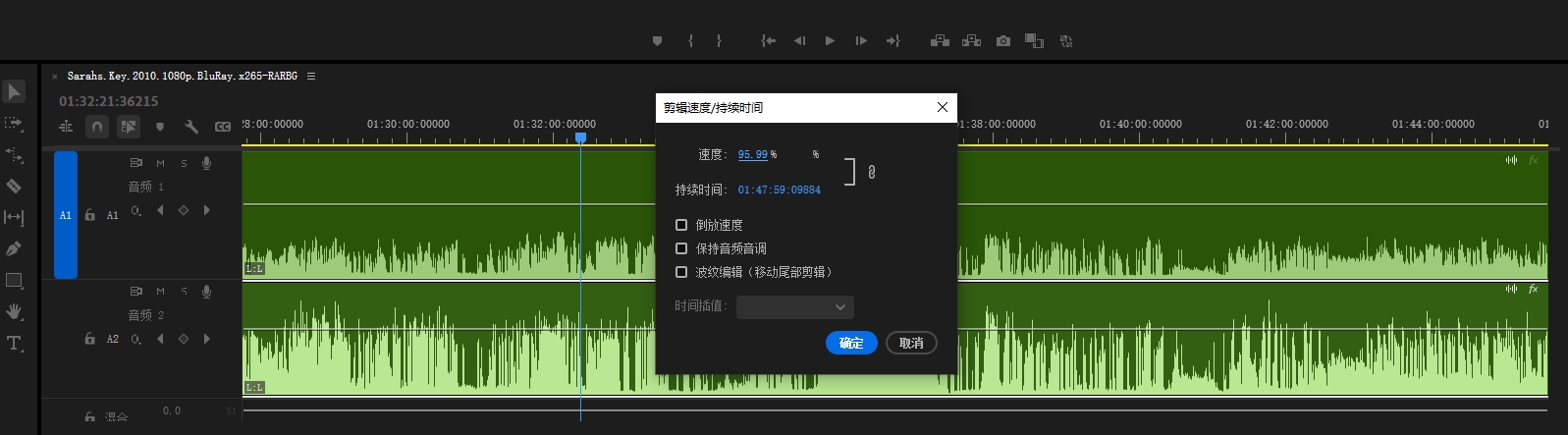Select the Pen tool

[14, 248]
